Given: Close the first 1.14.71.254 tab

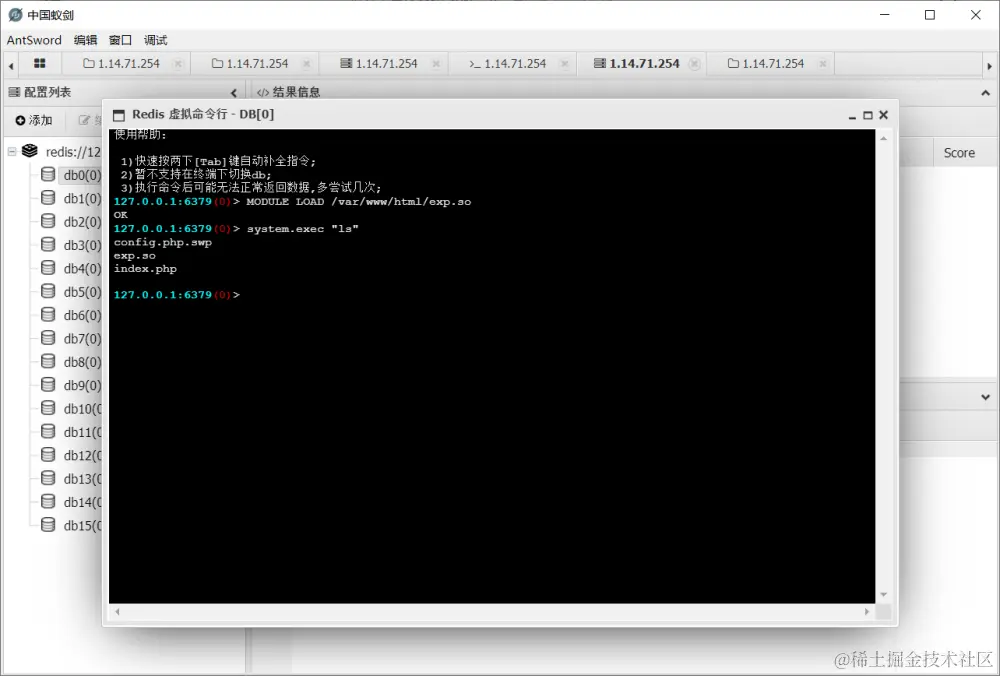Looking at the screenshot, I should pyautogui.click(x=179, y=64).
